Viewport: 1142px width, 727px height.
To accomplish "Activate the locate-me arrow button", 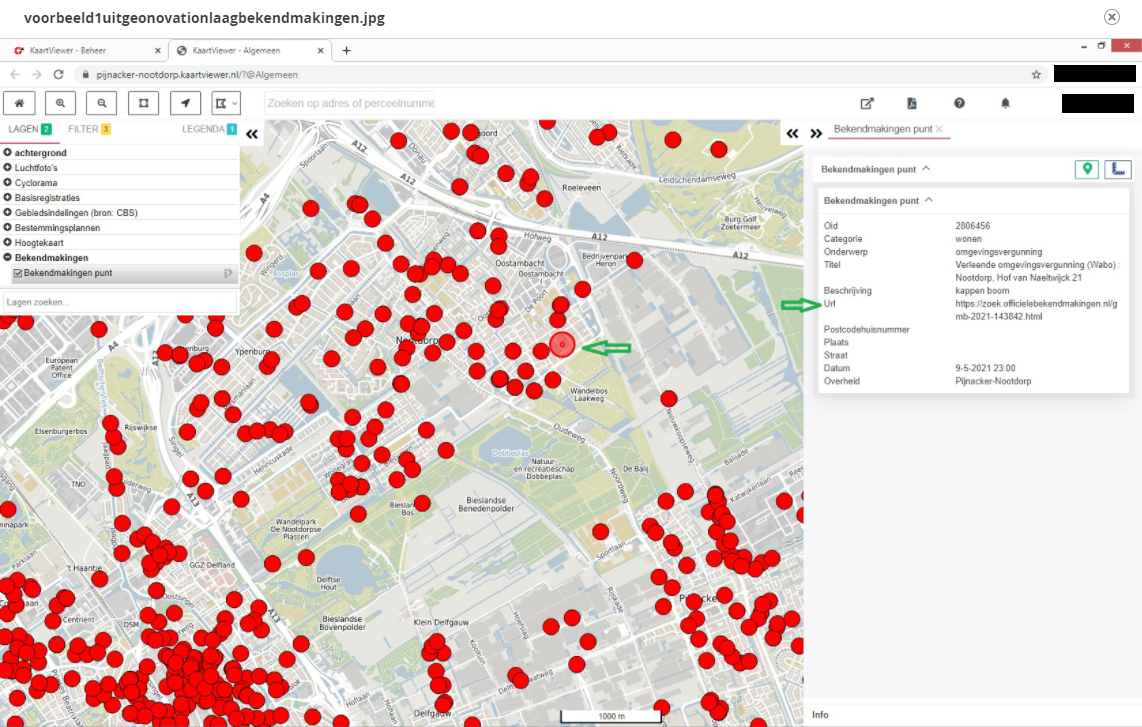I will 185,103.
